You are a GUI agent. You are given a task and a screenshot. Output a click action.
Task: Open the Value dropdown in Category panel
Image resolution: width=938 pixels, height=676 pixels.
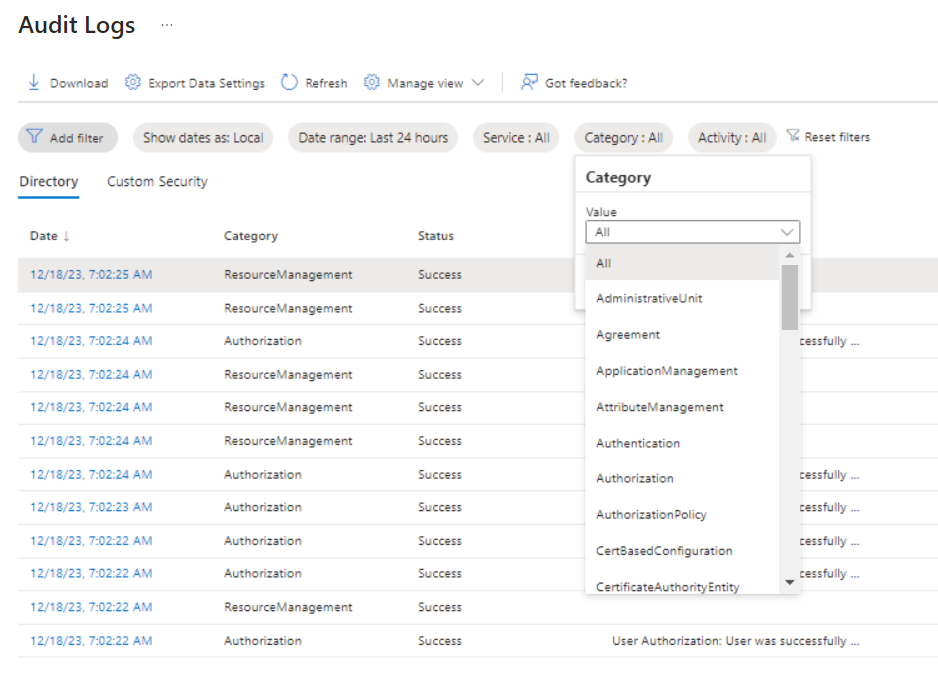(692, 231)
